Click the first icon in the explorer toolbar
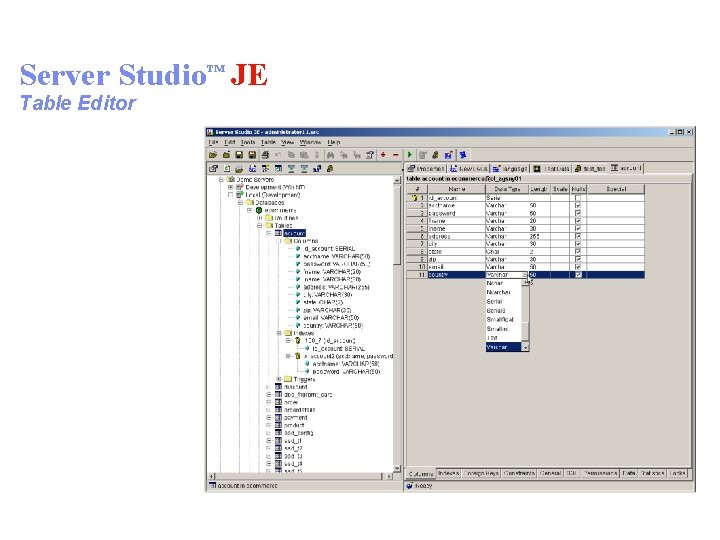 point(213,169)
